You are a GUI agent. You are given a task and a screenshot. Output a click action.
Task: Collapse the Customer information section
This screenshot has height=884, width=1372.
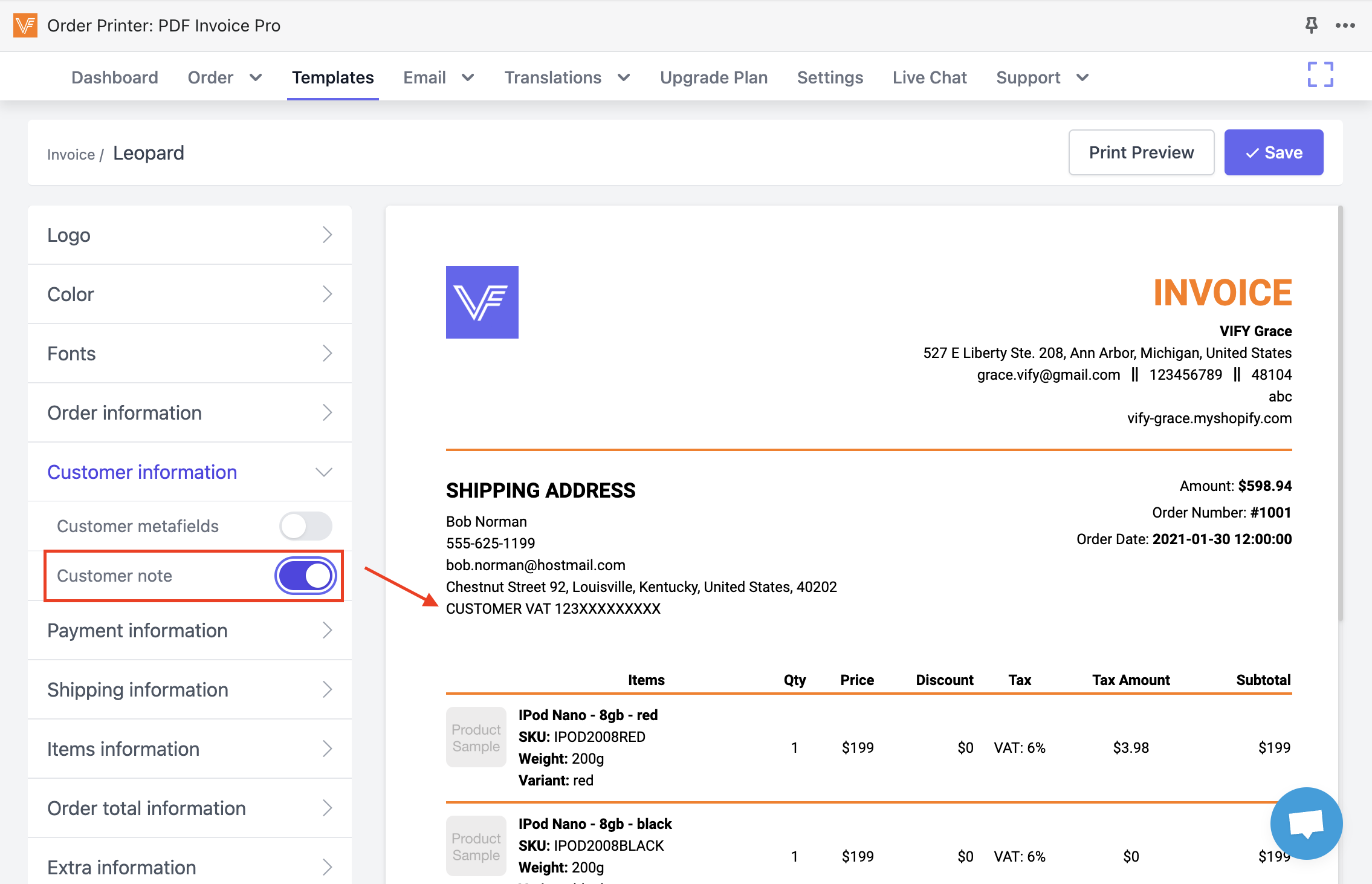tap(324, 472)
